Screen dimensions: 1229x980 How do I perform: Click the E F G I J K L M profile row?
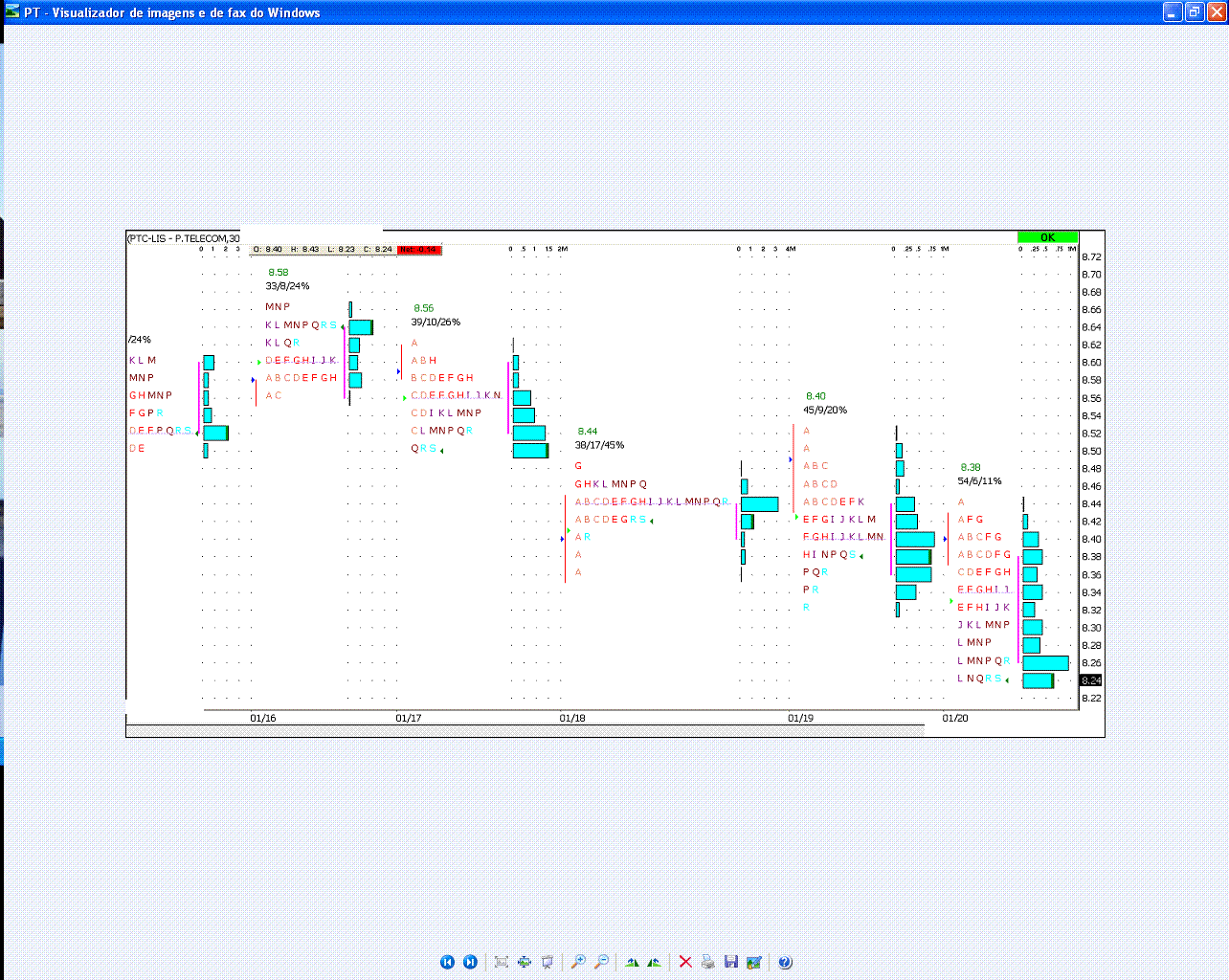(x=839, y=520)
